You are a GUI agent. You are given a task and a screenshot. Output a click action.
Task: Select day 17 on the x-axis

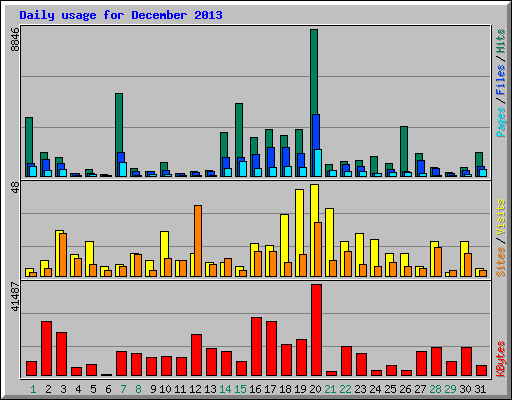point(270,389)
